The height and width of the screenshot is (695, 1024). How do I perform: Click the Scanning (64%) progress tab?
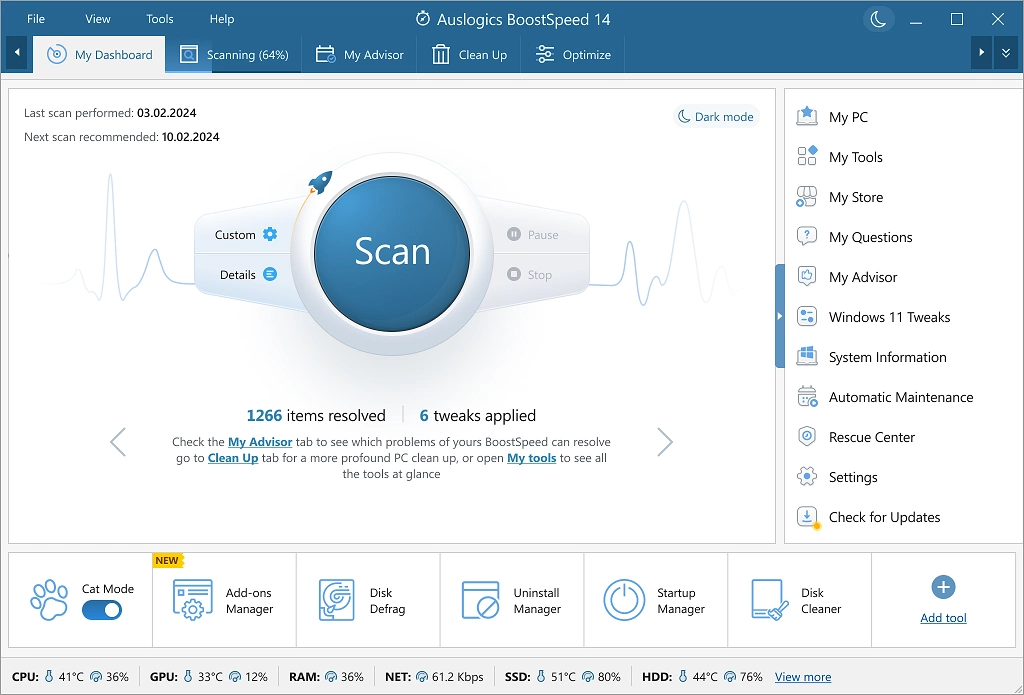[x=235, y=55]
